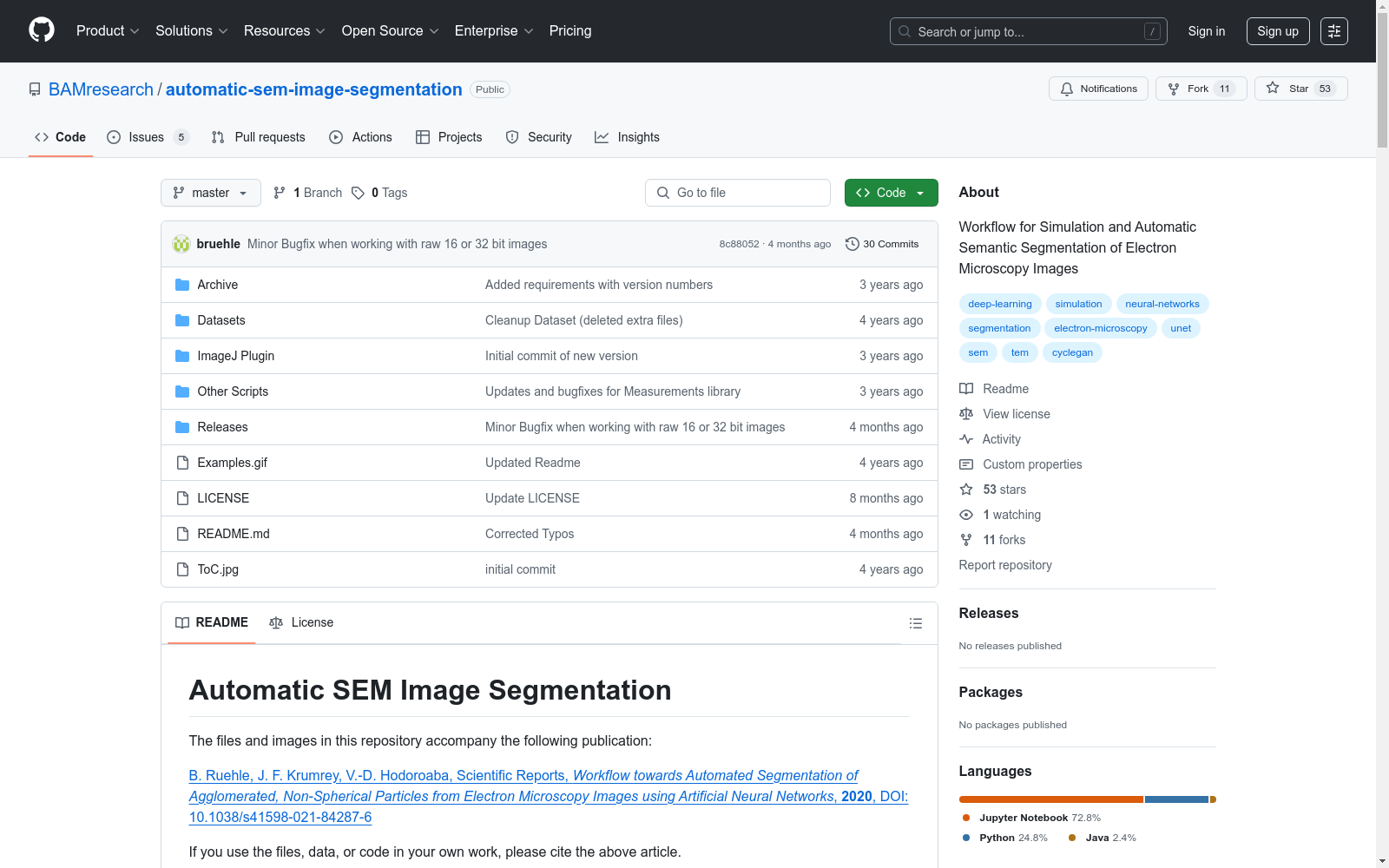Image resolution: width=1389 pixels, height=868 pixels.
Task: Switch to the Security tab
Action: 539,137
